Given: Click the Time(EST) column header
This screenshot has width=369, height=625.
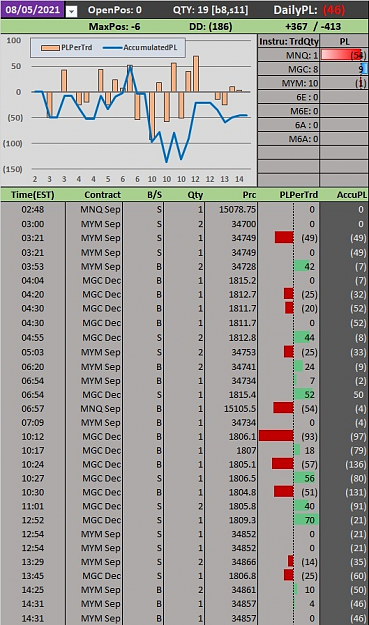Looking at the screenshot, I should (x=33, y=195).
